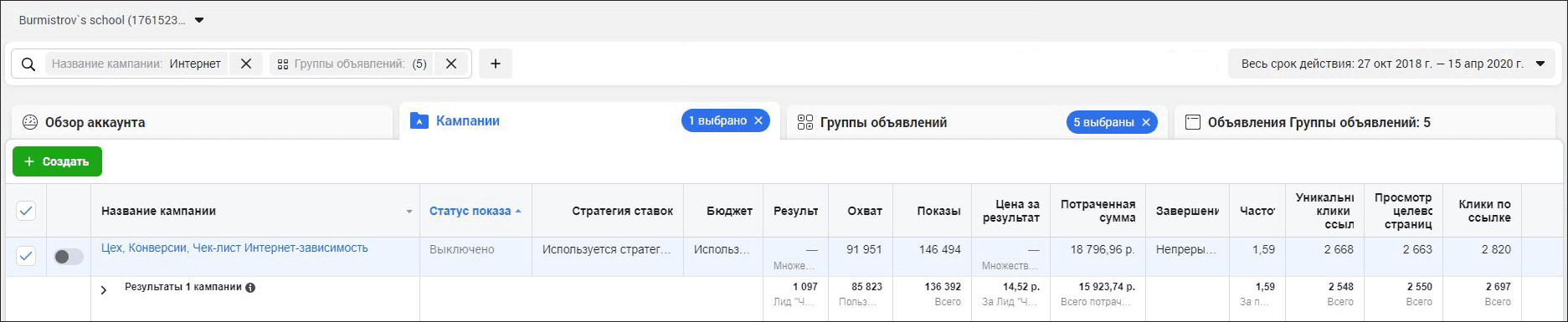The height and width of the screenshot is (322, 1568).
Task: Clear the "5 выбраны" ad groups selection
Action: click(1146, 122)
